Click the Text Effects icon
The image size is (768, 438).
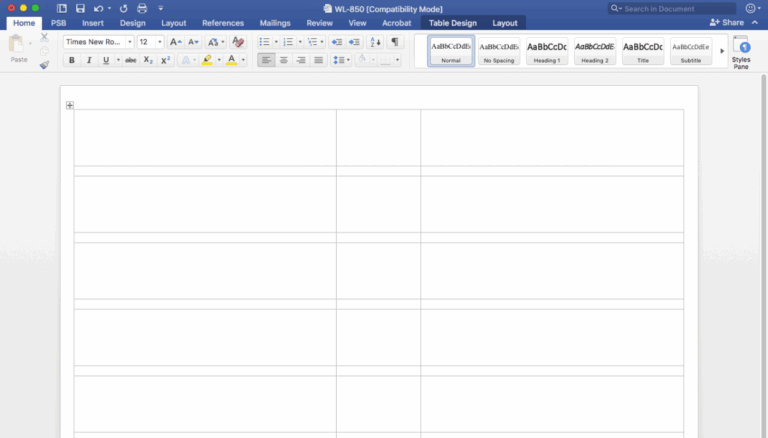click(x=186, y=60)
